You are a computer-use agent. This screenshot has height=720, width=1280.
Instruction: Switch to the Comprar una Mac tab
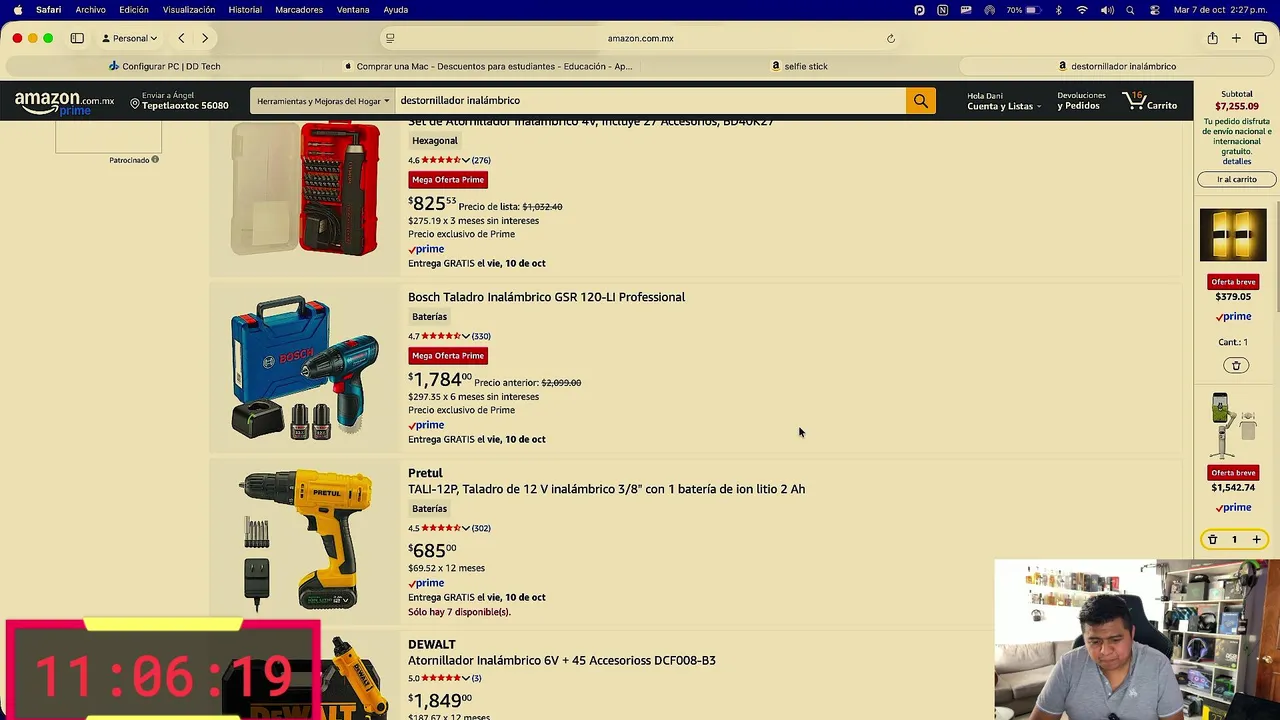click(488, 66)
